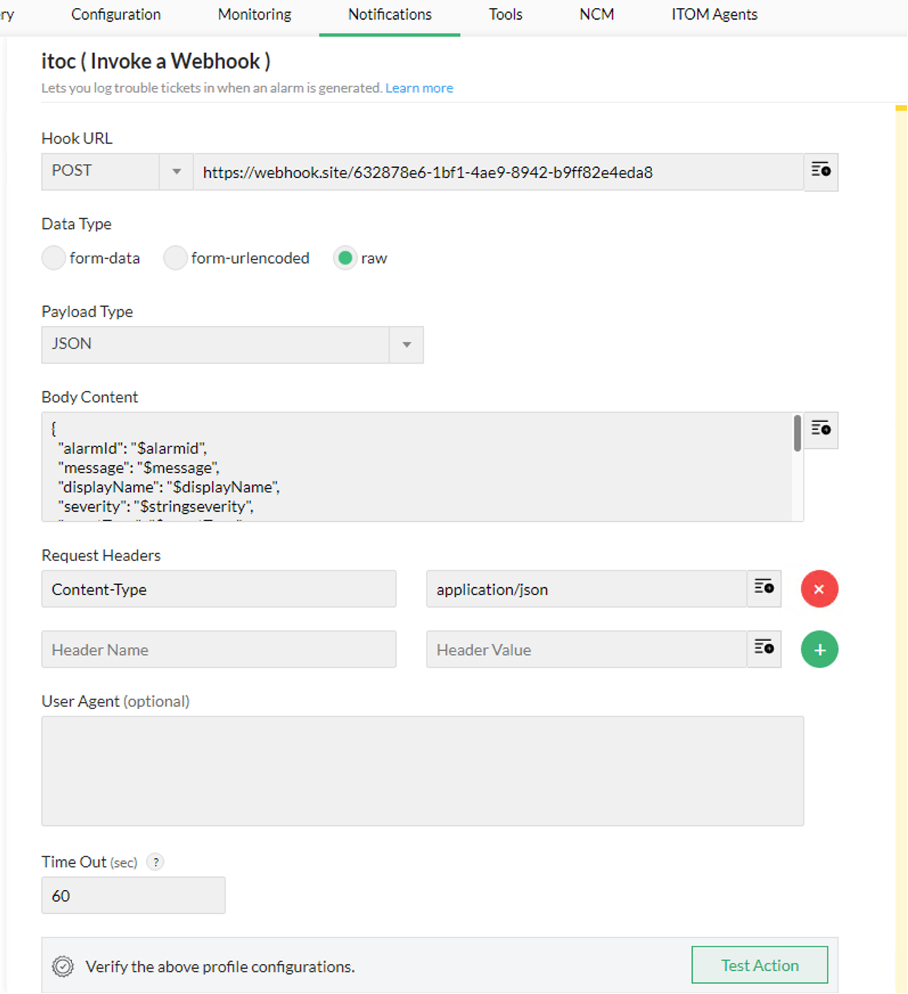The image size is (908, 994).
Task: Switch to the Monitoring tab
Action: pos(254,15)
